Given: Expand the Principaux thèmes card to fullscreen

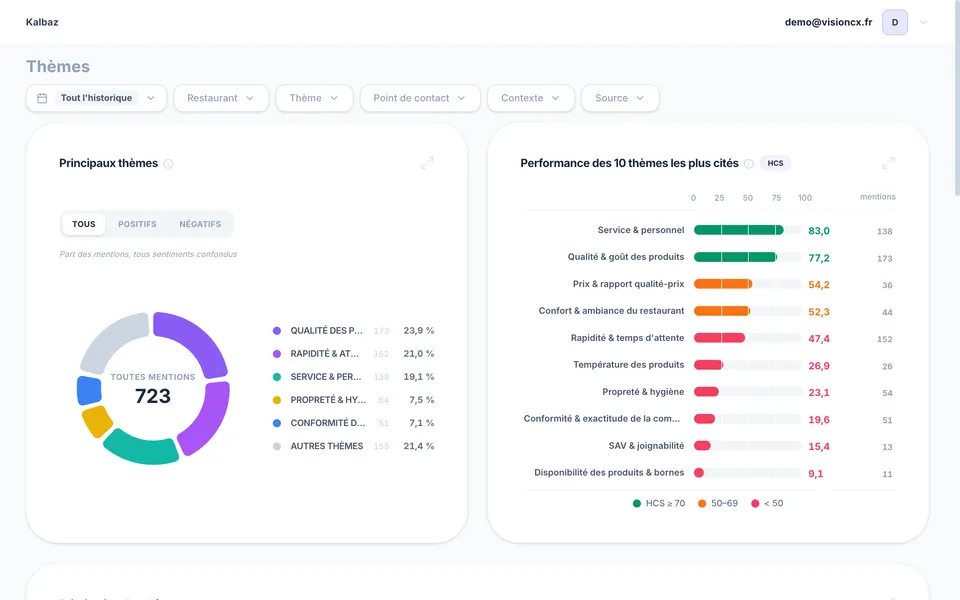Looking at the screenshot, I should click(427, 163).
